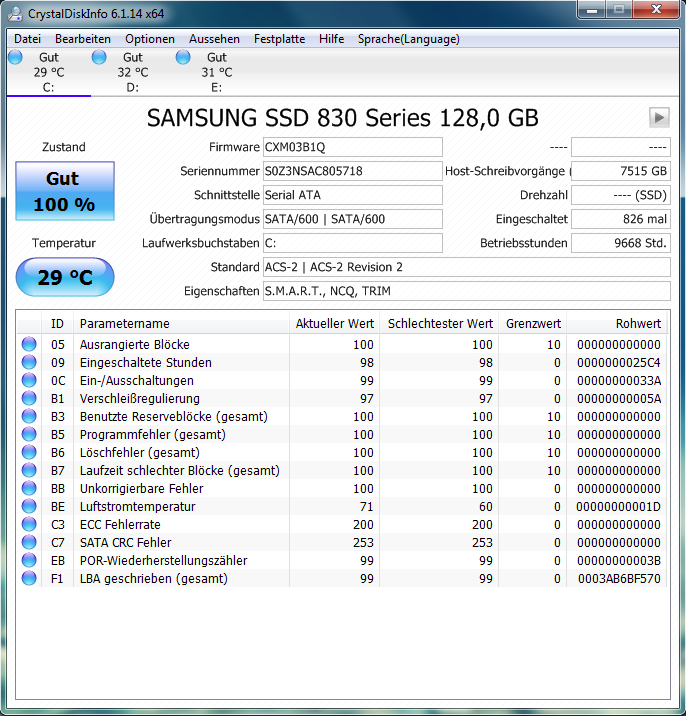Viewport: 686px width, 716px height.
Task: Click status orb of LBA geschrieben row
Action: [29, 578]
